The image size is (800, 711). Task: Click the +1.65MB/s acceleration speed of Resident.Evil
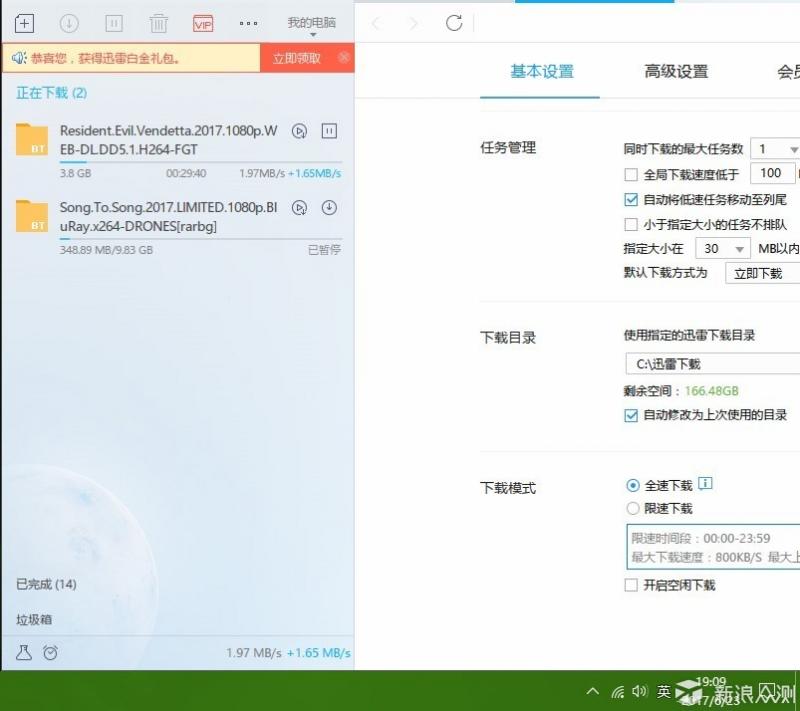315,173
